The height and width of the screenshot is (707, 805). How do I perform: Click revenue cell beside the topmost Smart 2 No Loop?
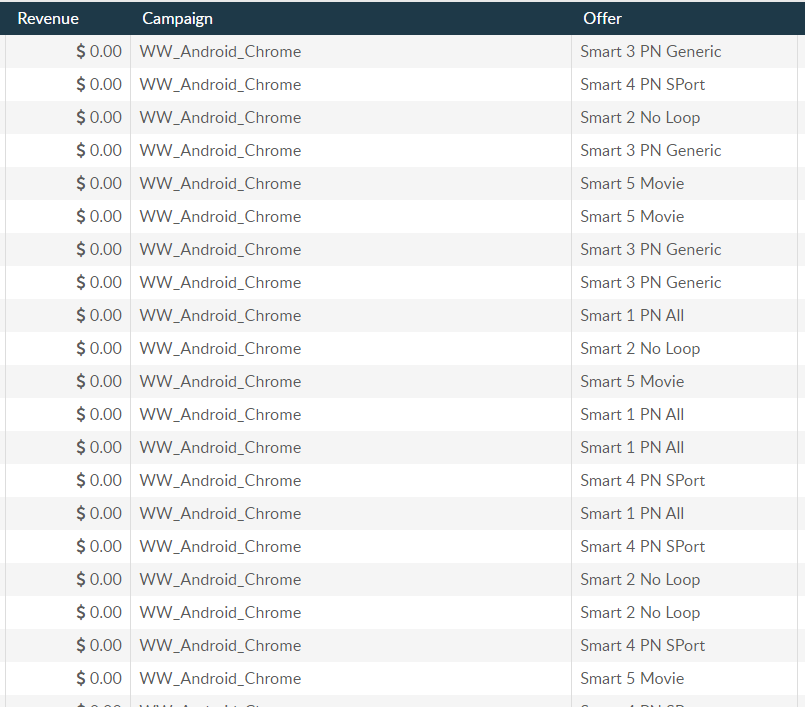click(x=99, y=117)
